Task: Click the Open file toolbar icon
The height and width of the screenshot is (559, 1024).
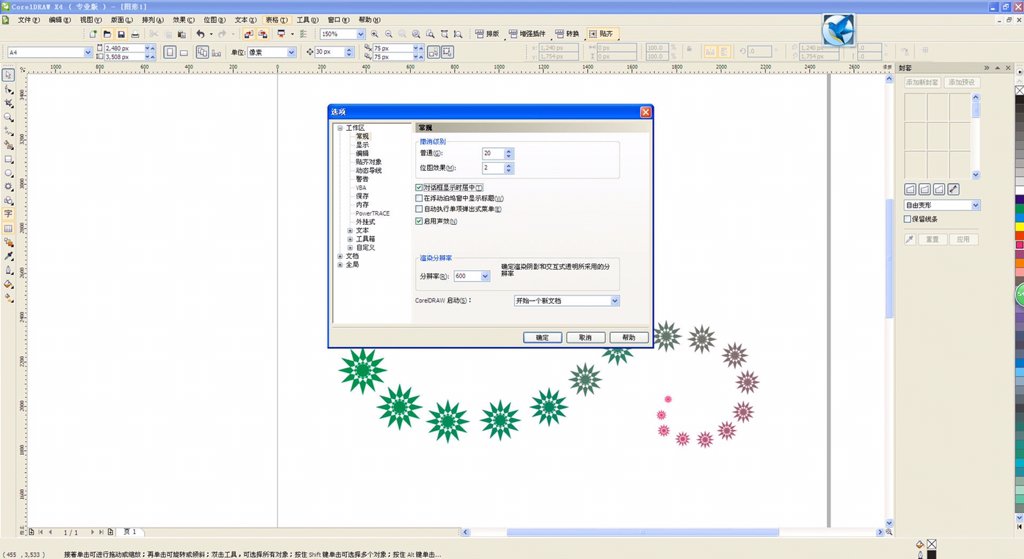Action: click(107, 34)
